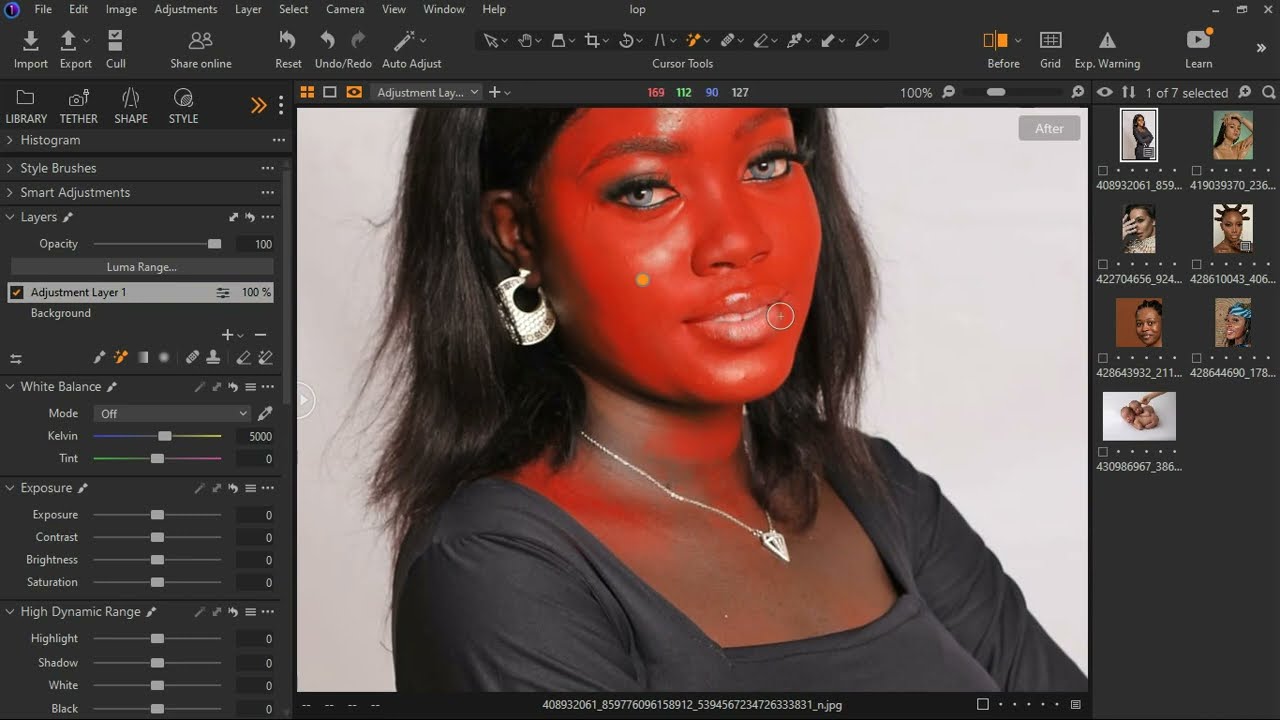Image resolution: width=1280 pixels, height=720 pixels.
Task: Switch to the LIBRARY tool tab
Action: coord(26,106)
